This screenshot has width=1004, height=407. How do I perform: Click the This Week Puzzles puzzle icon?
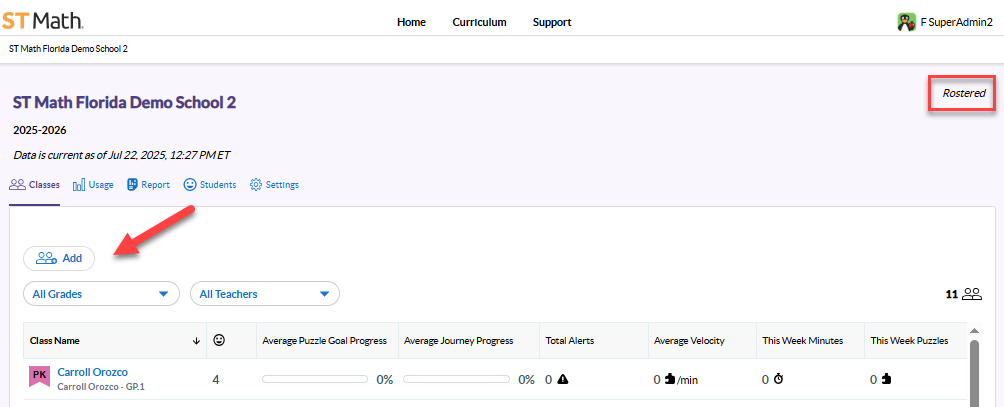click(886, 379)
